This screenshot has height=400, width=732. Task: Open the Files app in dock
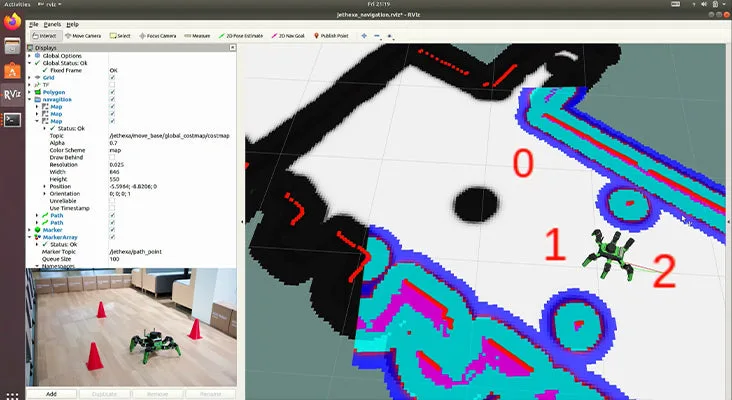[13, 46]
